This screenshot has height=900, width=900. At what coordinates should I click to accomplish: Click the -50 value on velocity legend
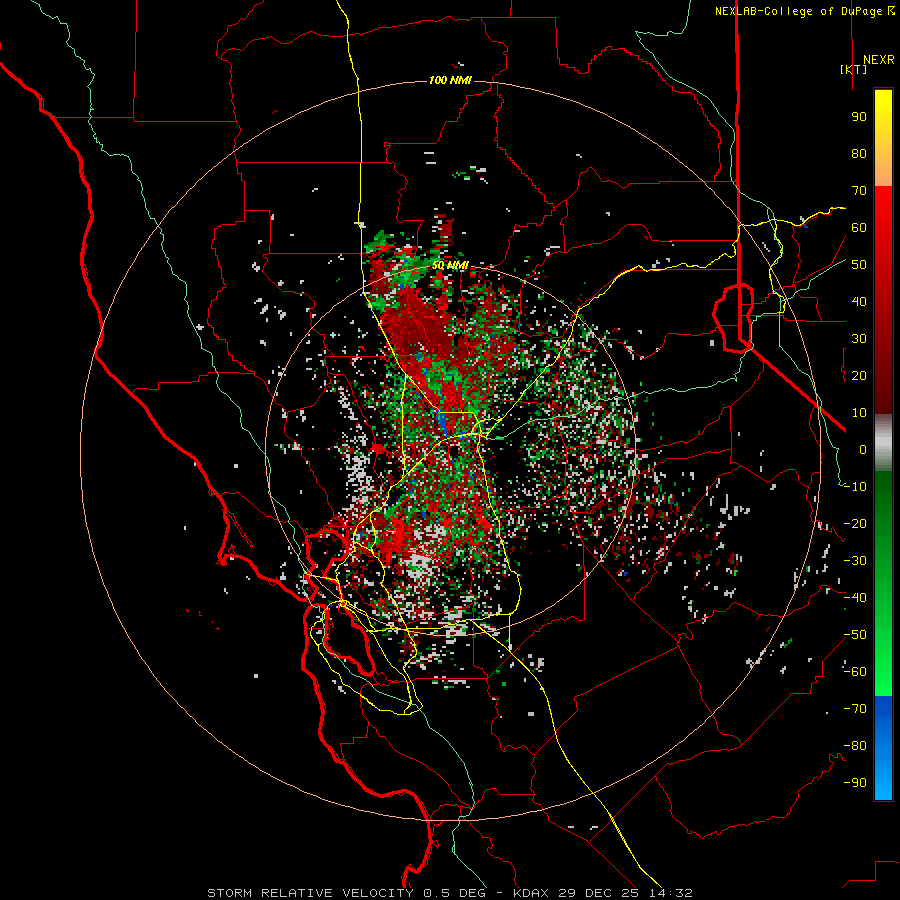click(x=855, y=635)
